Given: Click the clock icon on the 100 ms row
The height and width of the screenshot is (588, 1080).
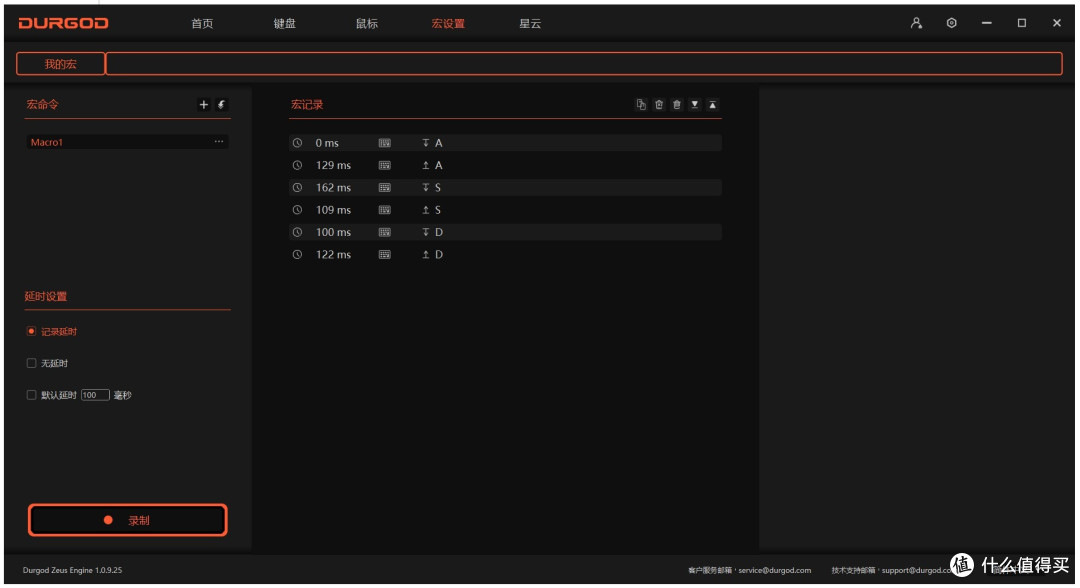Looking at the screenshot, I should pos(298,232).
